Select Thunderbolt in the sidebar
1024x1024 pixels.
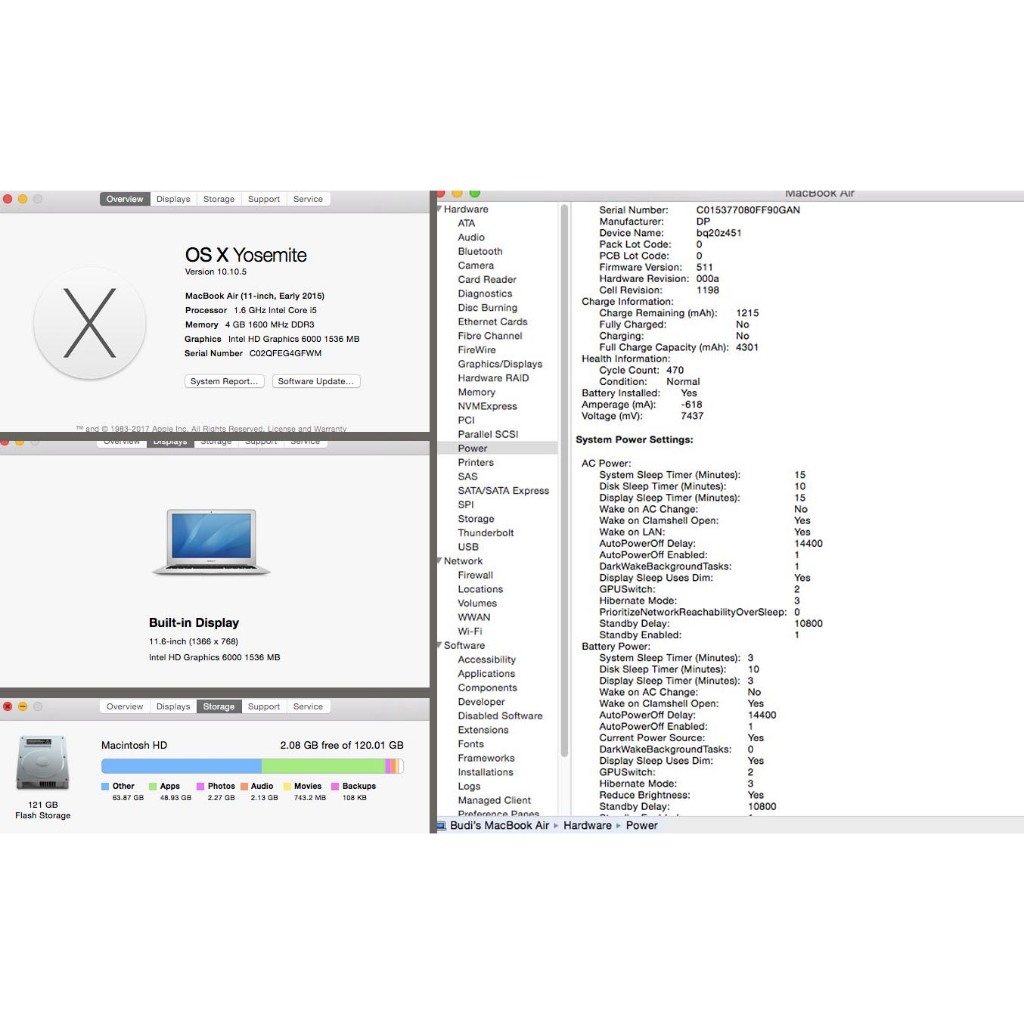pos(486,533)
